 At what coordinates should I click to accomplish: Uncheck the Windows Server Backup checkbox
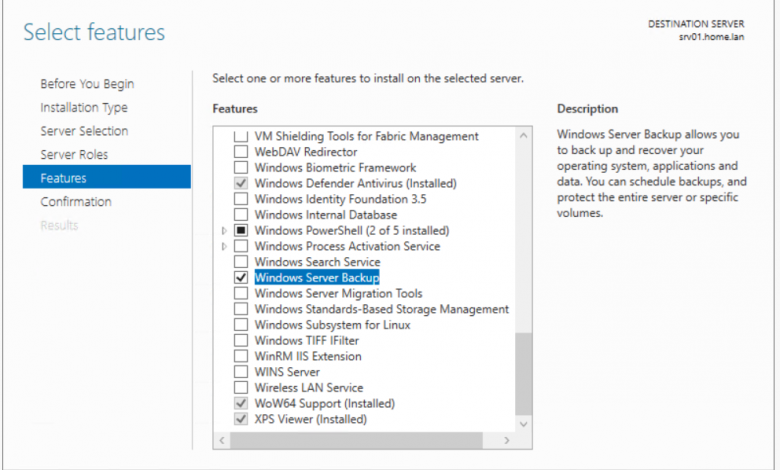[241, 278]
